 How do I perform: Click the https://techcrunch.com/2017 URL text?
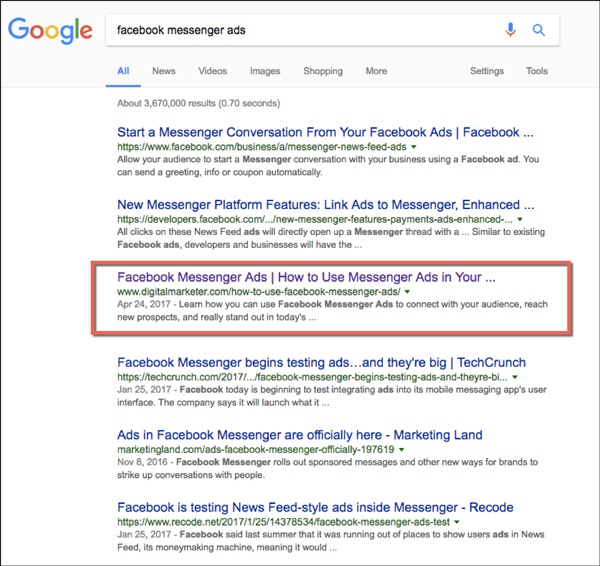(x=313, y=377)
